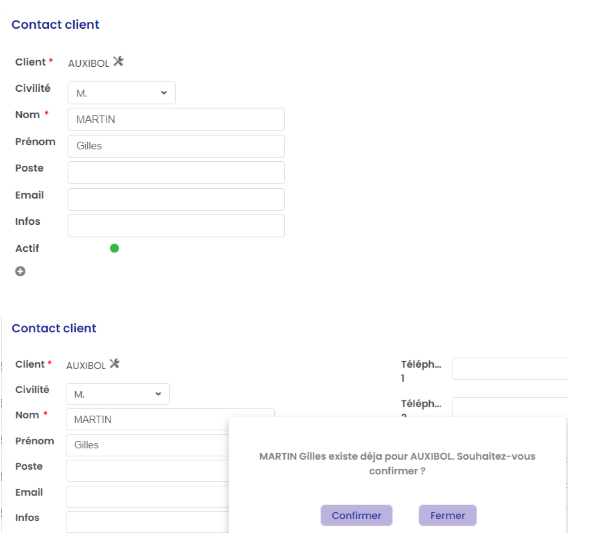Click the tools icon beside AUXIBOL in lower form
This screenshot has width=609, height=553.
click(114, 364)
